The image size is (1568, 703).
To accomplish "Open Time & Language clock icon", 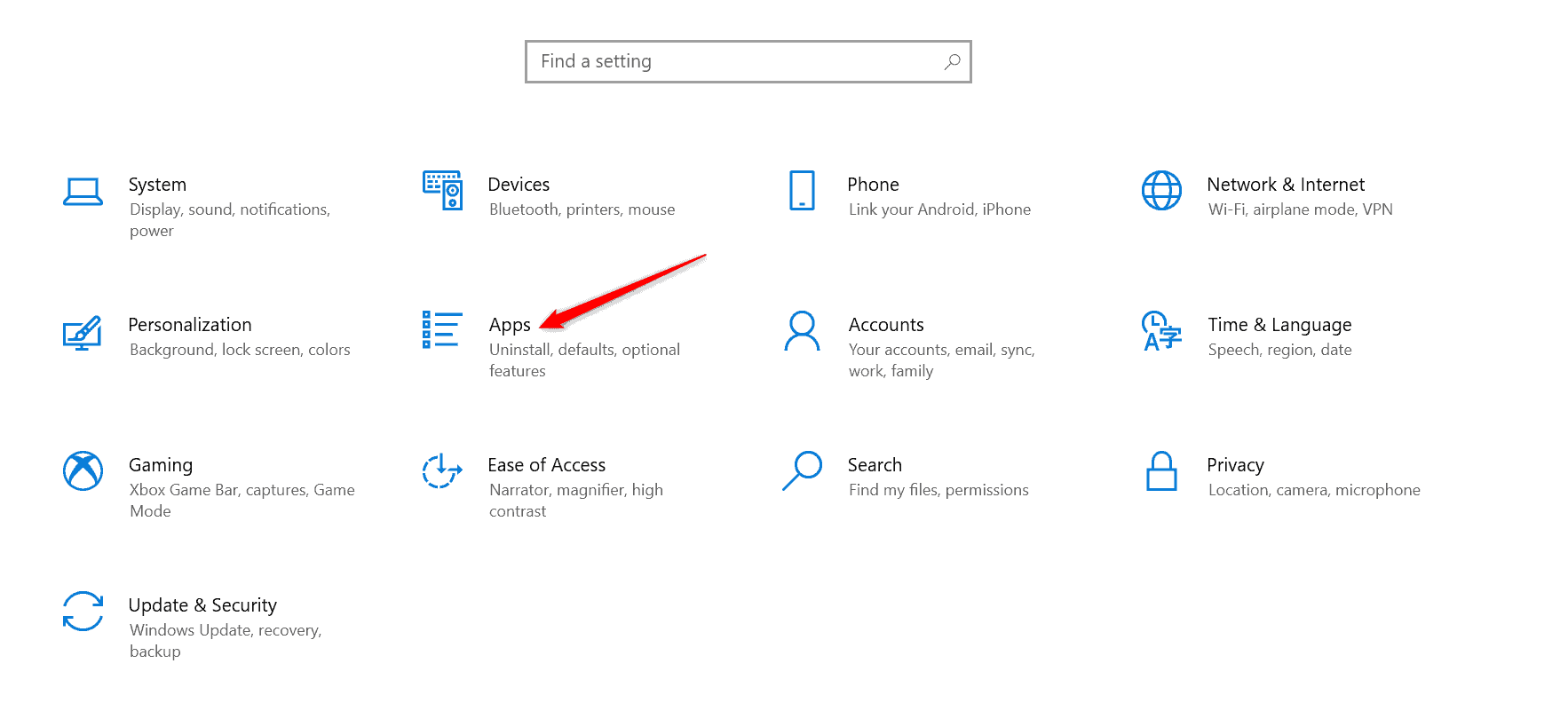I will [x=1161, y=330].
